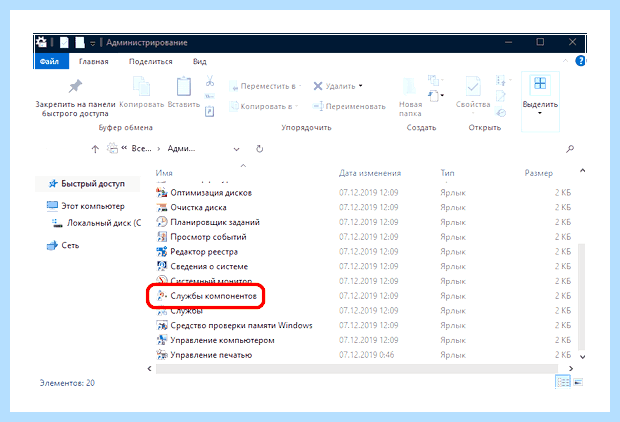Viewport: 620px width, 422px height.
Task: Select the Редактор реестра file name
Action: [204, 252]
